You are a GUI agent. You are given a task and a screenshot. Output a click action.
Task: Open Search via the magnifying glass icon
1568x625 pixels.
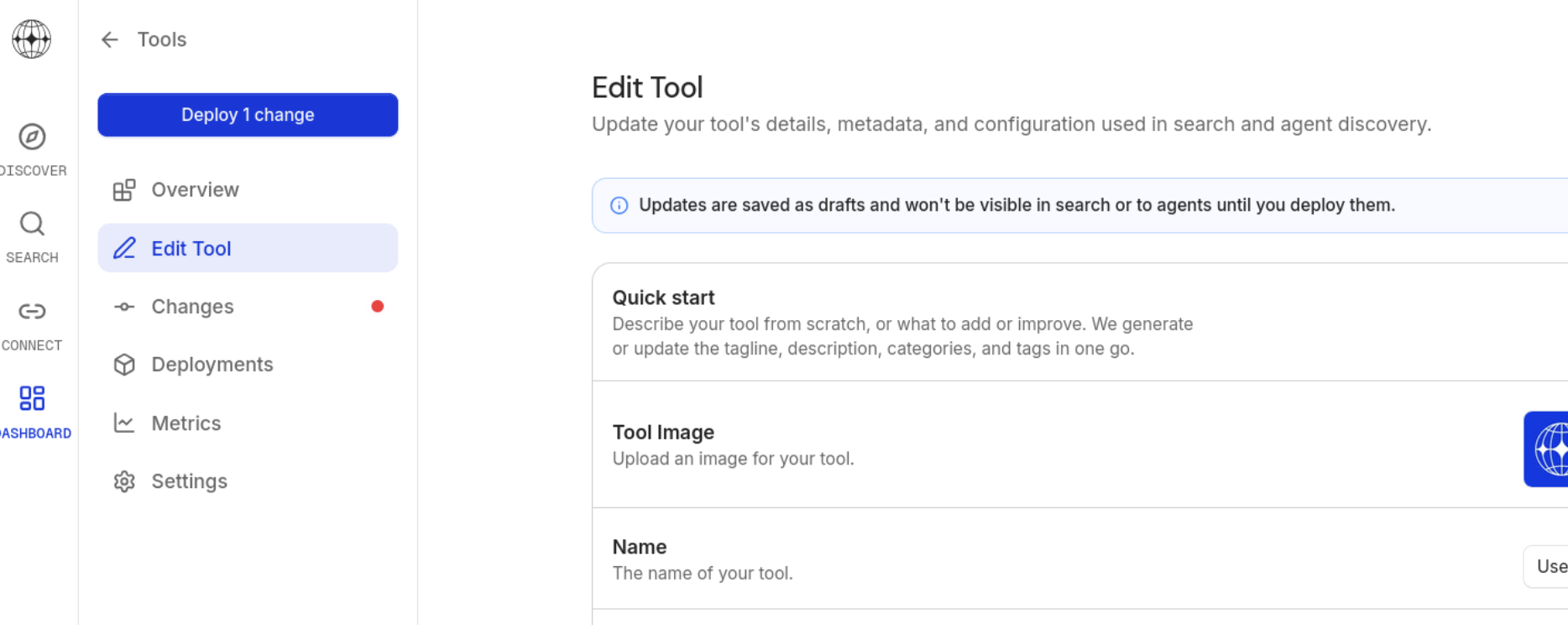point(32,224)
